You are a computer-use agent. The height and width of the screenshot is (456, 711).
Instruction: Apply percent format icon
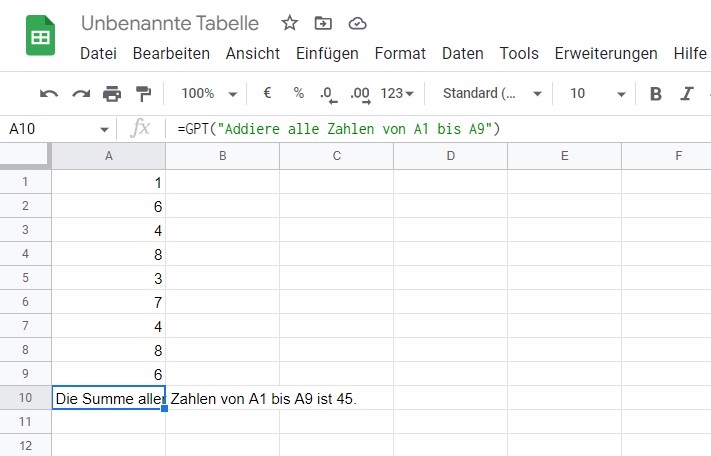pos(298,93)
